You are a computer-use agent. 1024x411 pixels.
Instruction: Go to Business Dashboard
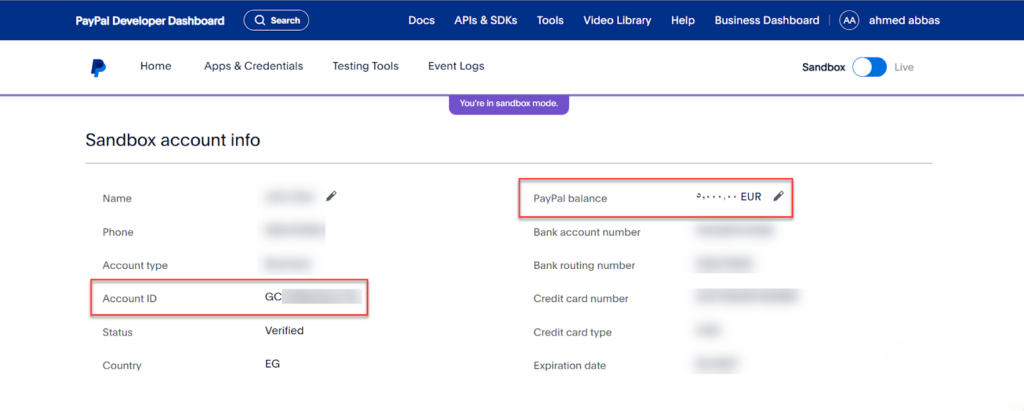click(767, 20)
